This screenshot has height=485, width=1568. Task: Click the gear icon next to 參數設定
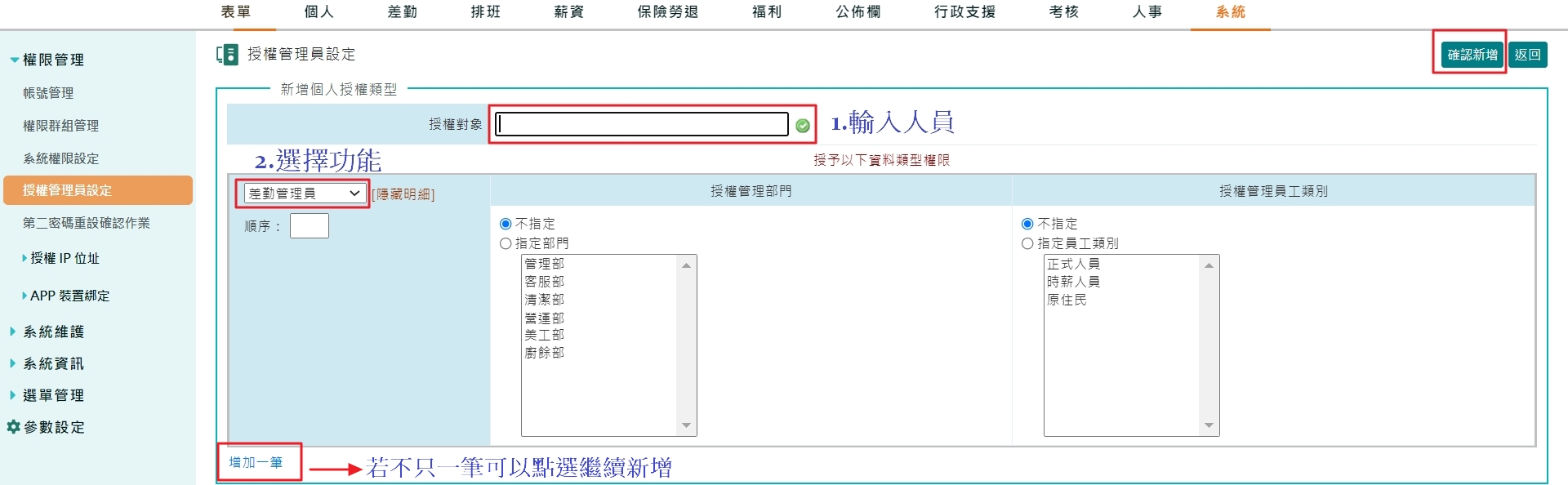tap(13, 427)
